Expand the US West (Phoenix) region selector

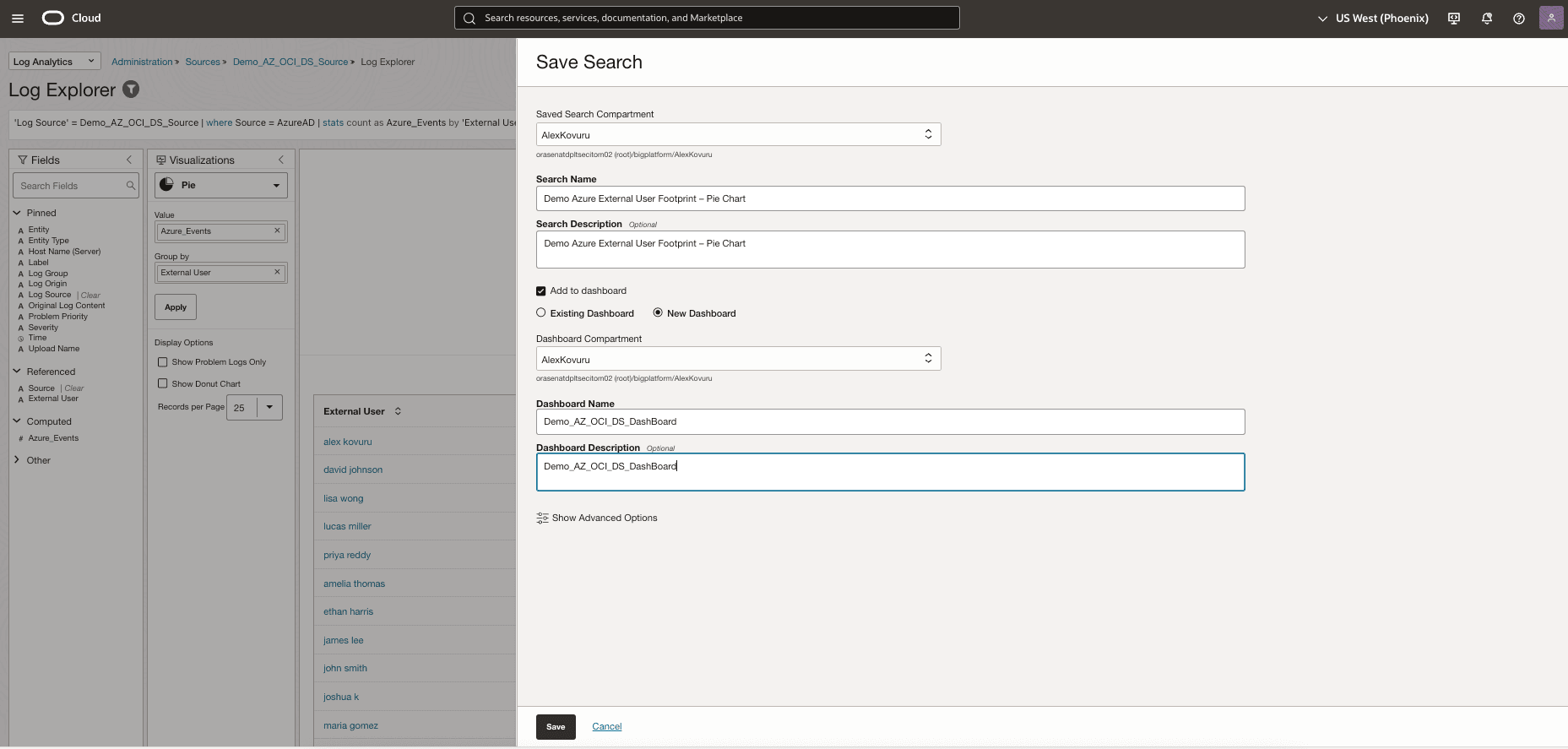(1374, 18)
